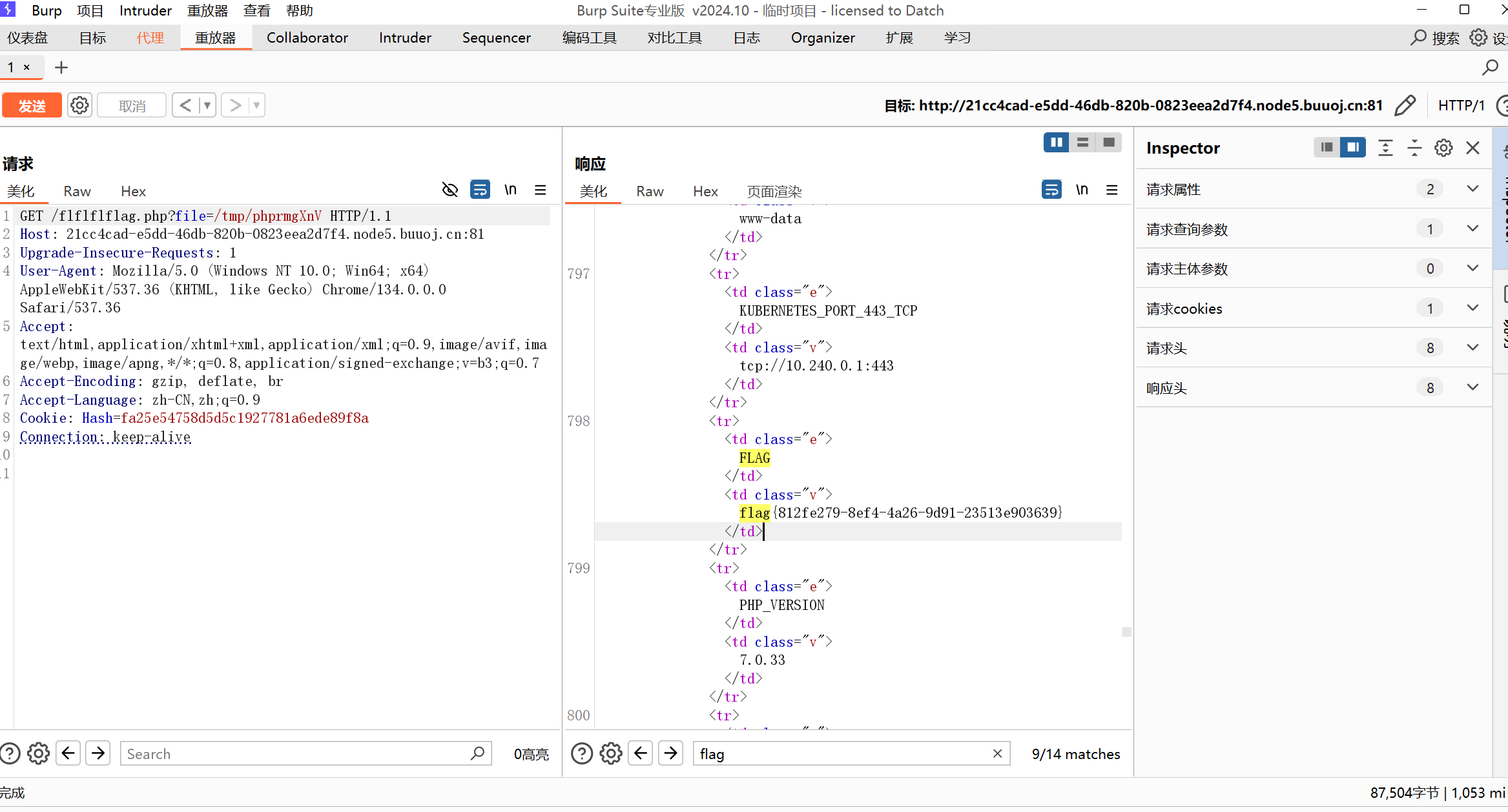Expand the 响应头 section in Inspector
Image resolution: width=1508 pixels, height=812 pixels.
coord(1472,387)
